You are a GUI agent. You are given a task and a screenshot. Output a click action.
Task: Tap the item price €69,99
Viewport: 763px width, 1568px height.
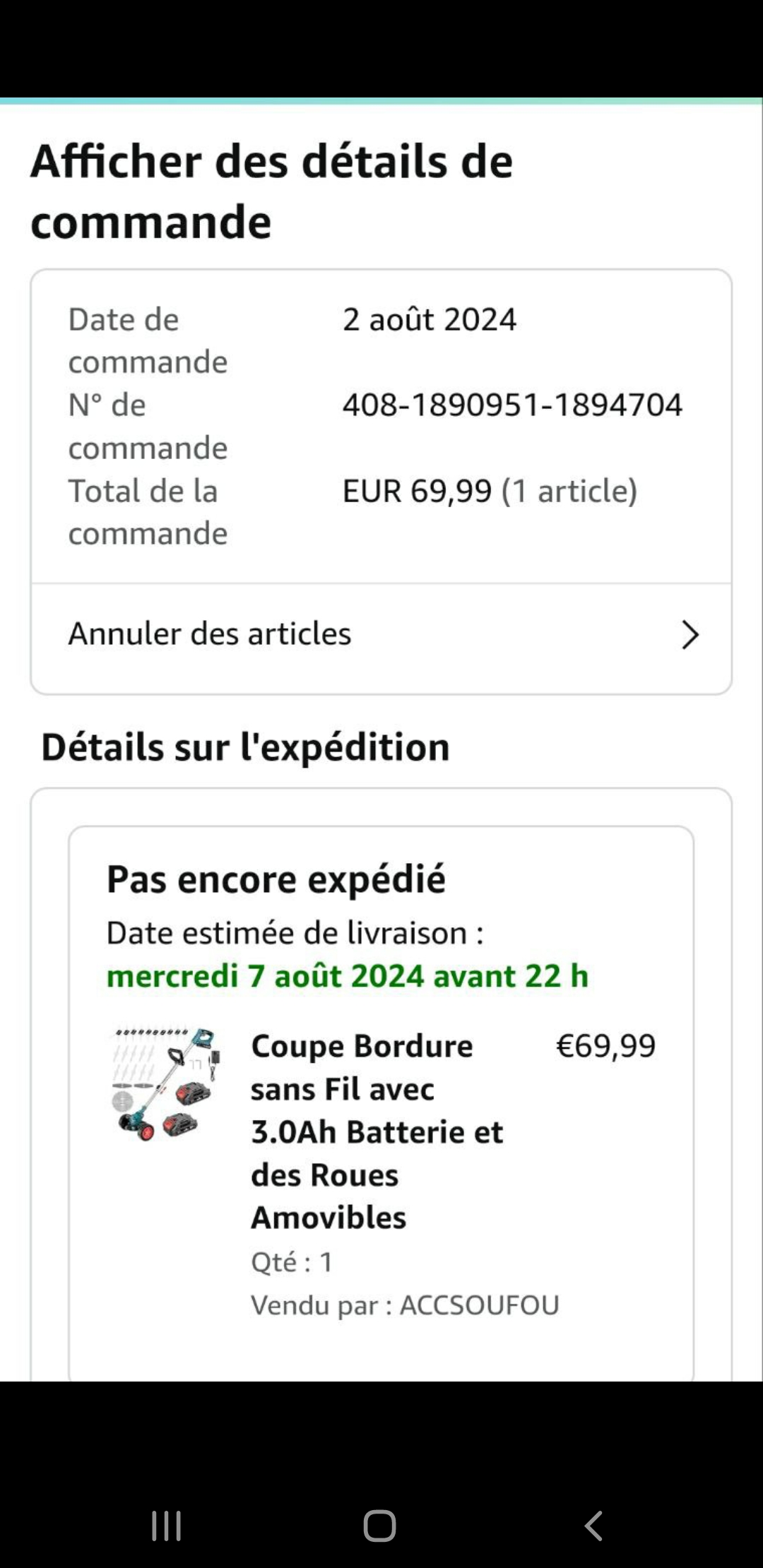(605, 1046)
